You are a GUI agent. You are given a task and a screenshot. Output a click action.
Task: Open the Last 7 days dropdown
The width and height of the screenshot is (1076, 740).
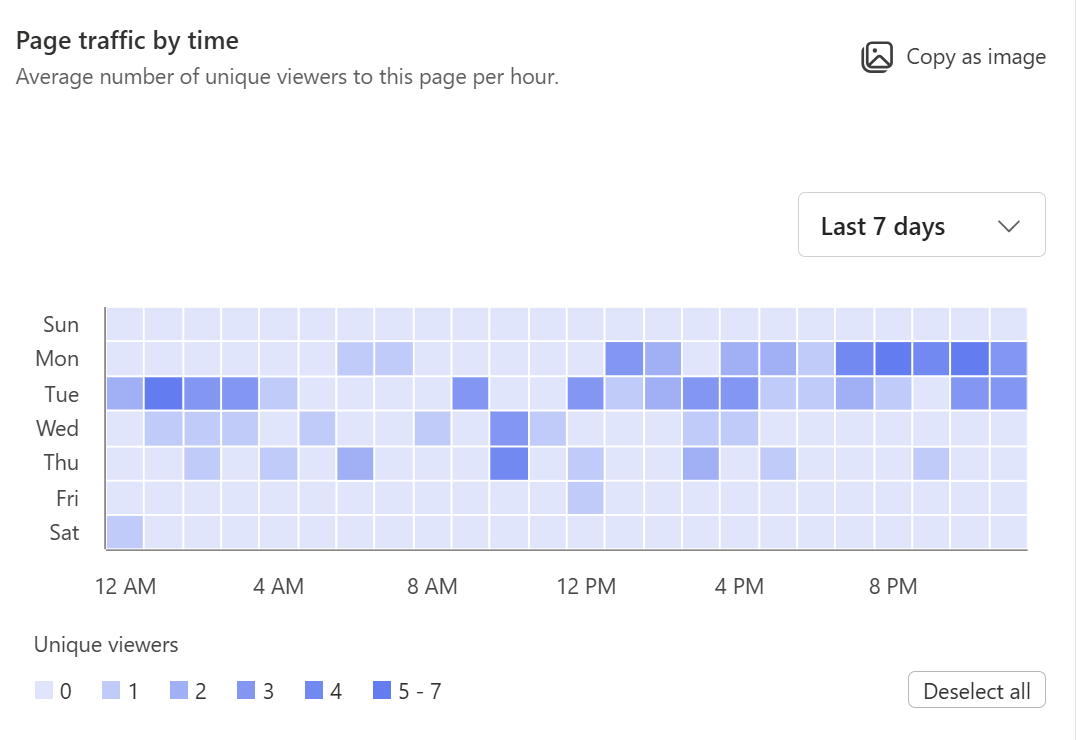click(x=920, y=225)
